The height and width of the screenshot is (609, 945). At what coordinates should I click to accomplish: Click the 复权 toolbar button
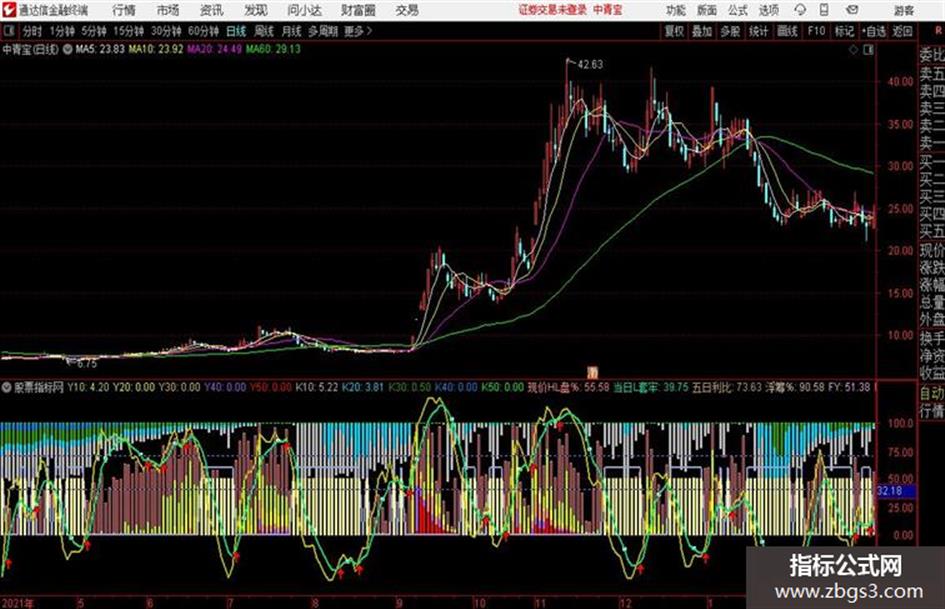pos(674,31)
